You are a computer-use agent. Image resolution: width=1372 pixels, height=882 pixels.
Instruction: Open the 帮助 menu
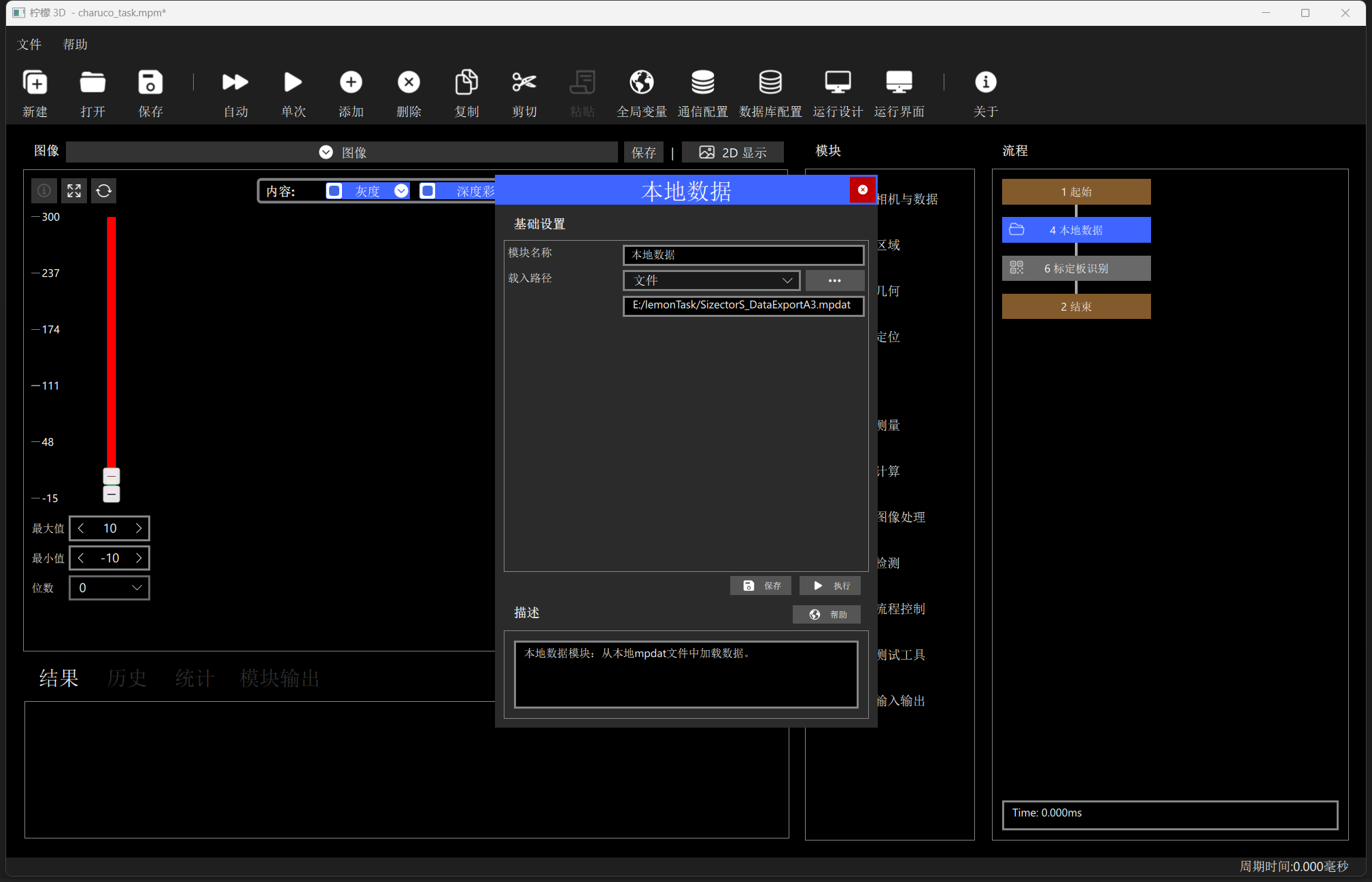pos(75,45)
